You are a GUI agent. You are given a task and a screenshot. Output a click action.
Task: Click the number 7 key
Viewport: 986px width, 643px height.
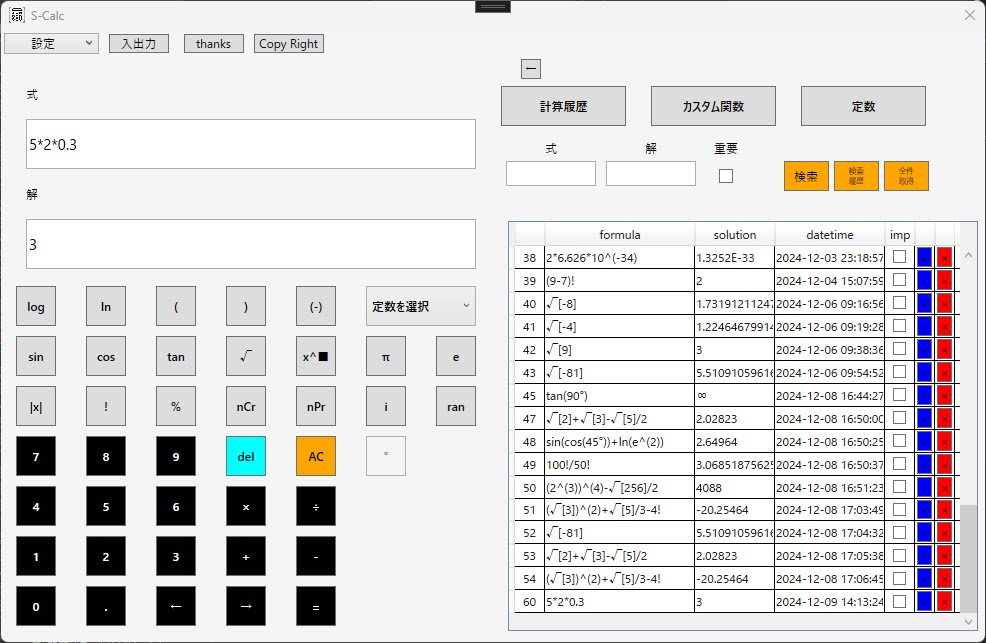tap(36, 456)
